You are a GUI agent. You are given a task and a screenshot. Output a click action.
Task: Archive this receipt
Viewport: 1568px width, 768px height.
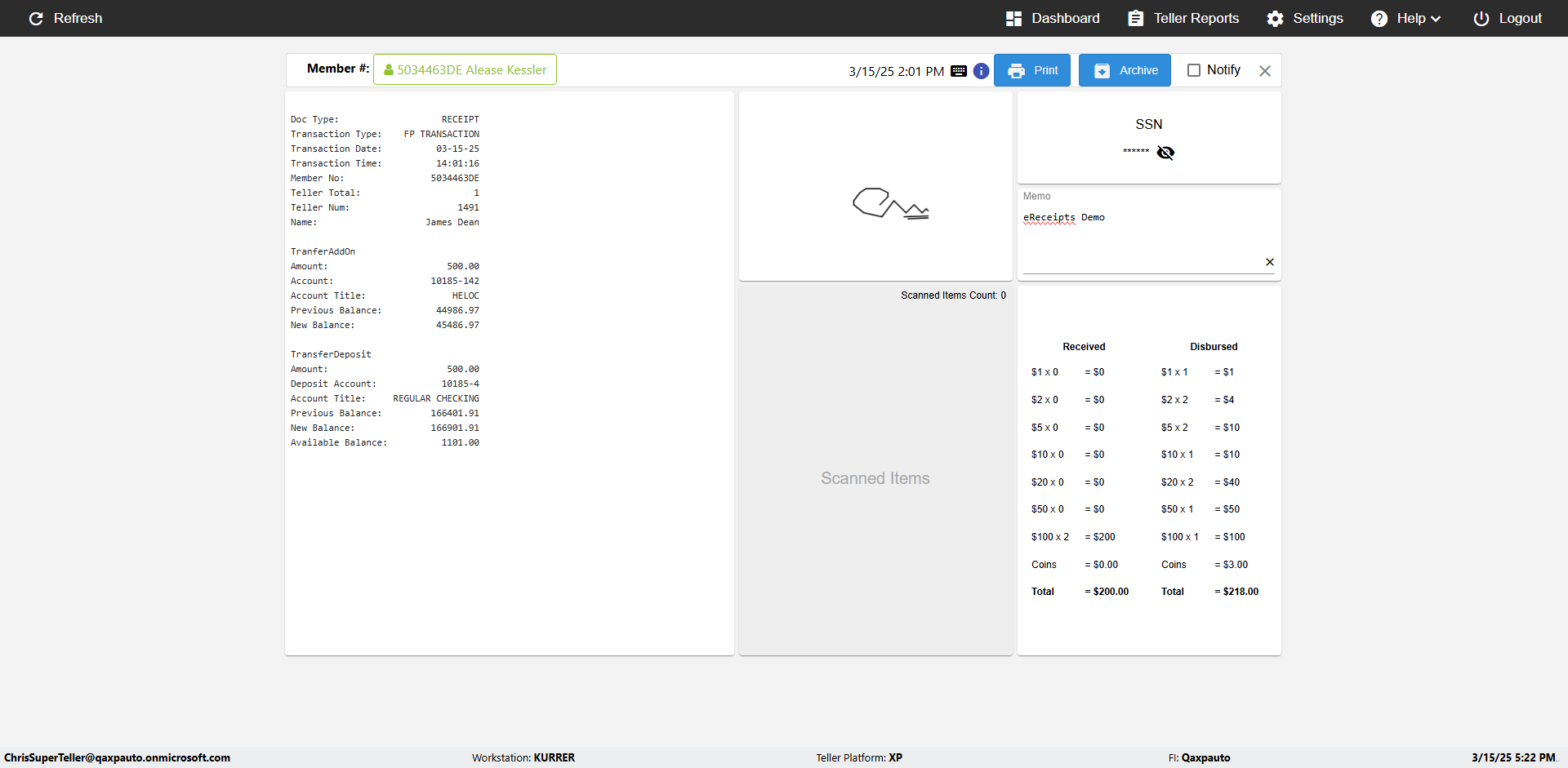pyautogui.click(x=1125, y=70)
